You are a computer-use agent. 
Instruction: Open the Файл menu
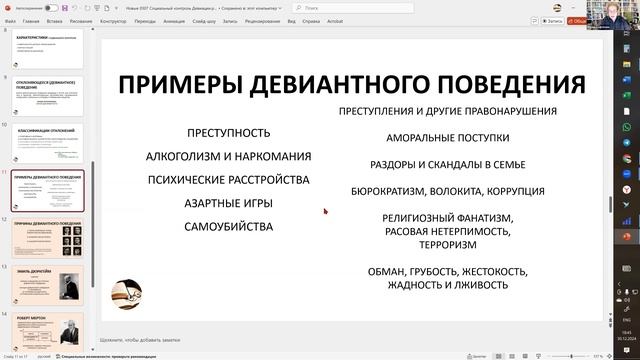10,21
